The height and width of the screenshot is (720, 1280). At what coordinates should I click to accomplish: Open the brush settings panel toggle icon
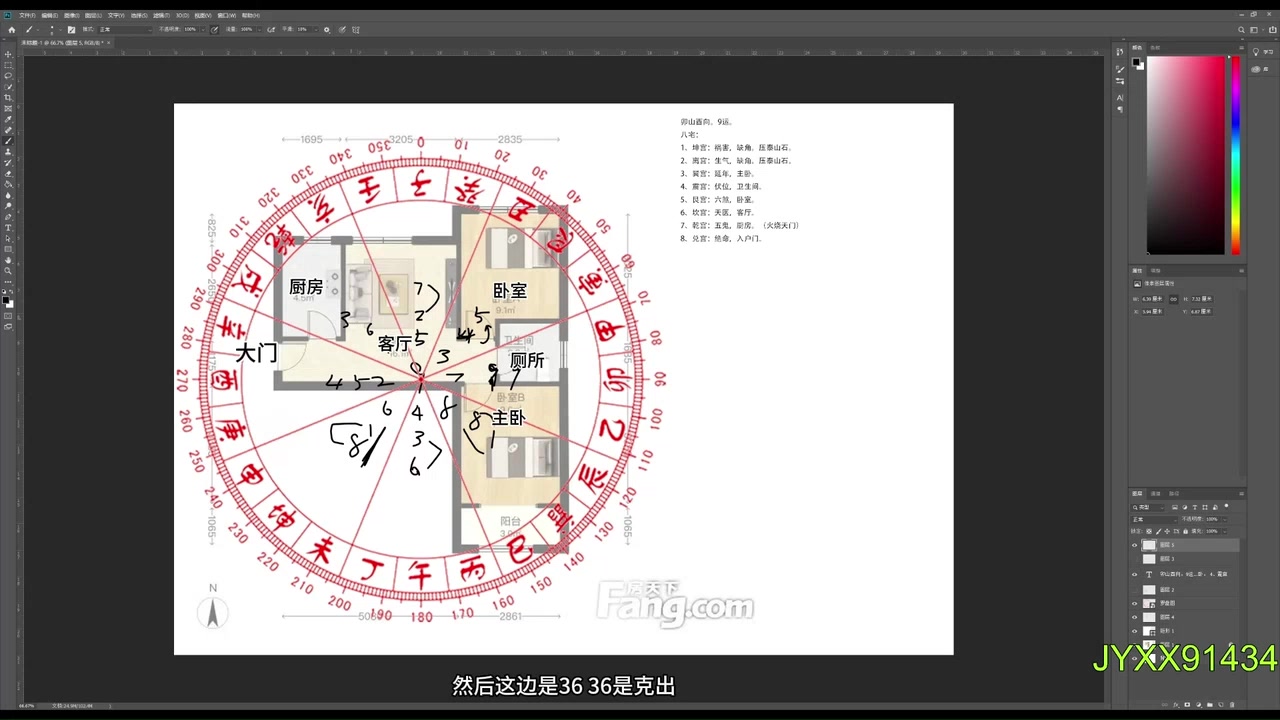[71, 29]
